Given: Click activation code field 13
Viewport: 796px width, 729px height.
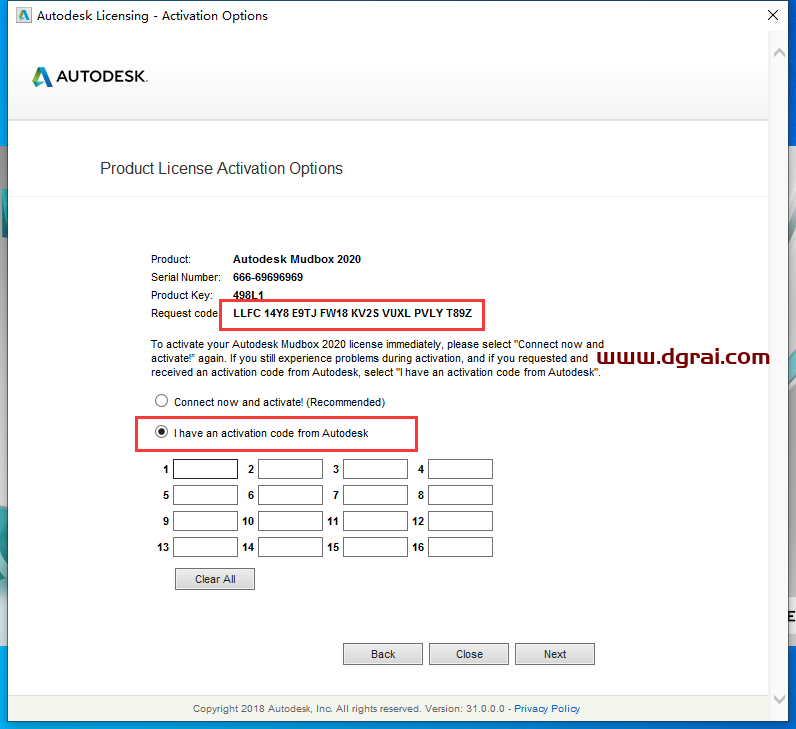Looking at the screenshot, I should coord(205,547).
